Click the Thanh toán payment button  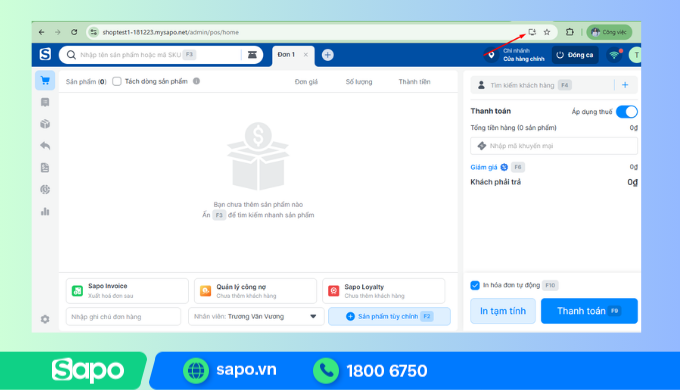pyautogui.click(x=589, y=311)
